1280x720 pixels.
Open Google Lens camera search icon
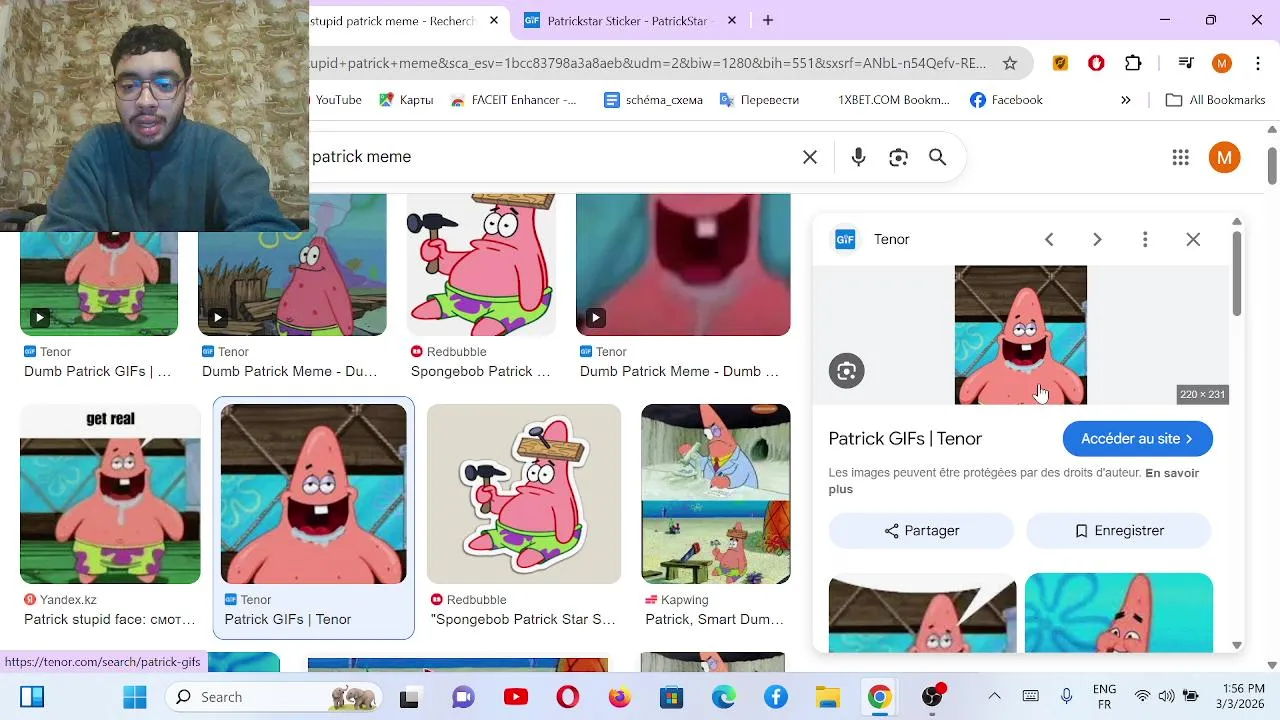coord(898,157)
